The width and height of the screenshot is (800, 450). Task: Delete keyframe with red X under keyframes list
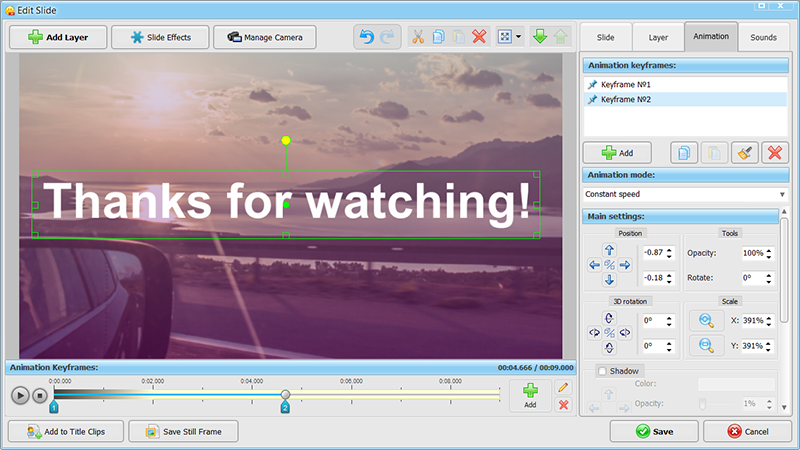773,153
